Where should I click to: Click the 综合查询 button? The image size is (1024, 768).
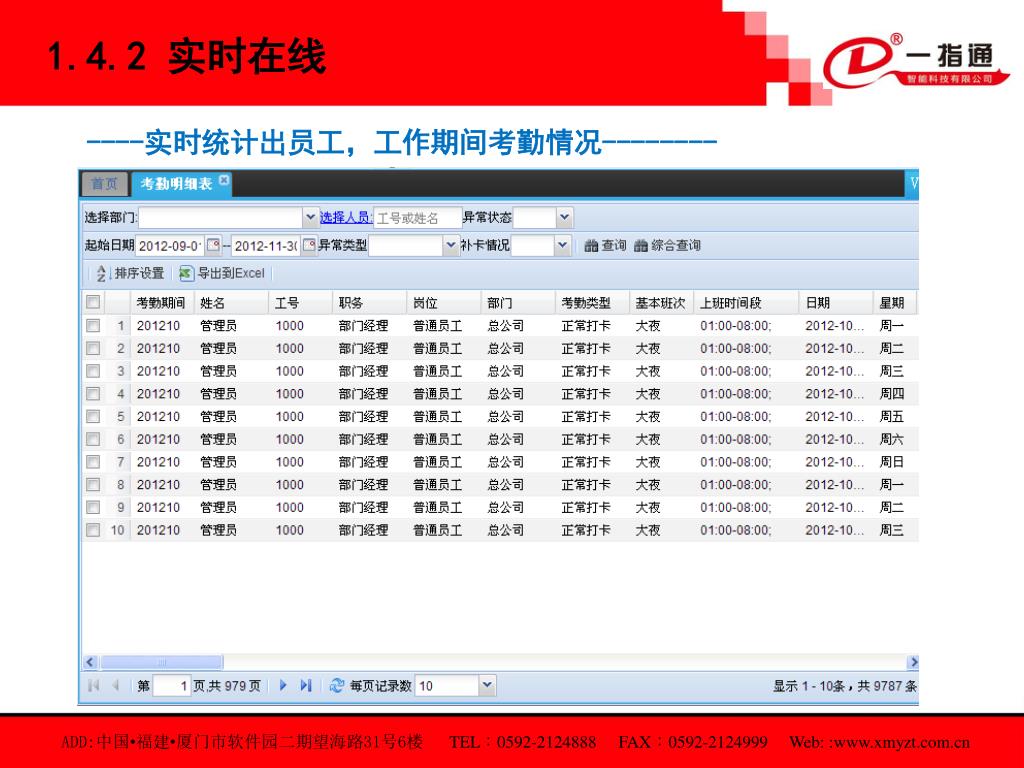pyautogui.click(x=667, y=246)
